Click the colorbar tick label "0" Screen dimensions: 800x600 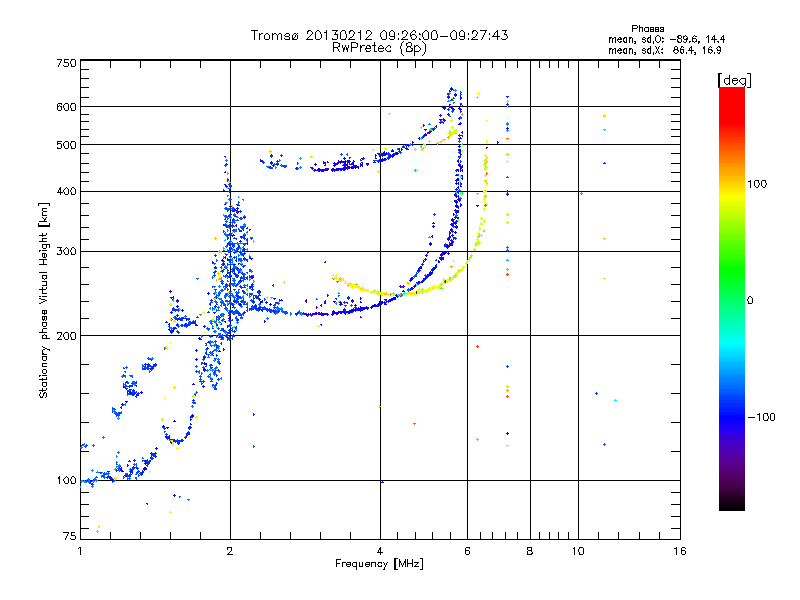coord(750,301)
